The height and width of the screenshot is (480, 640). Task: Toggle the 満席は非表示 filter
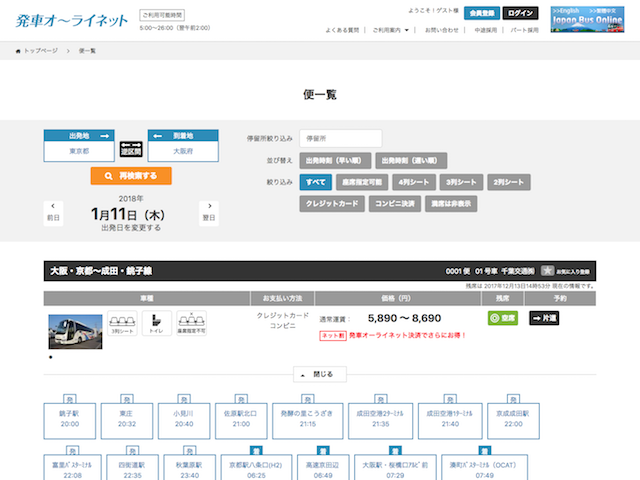pyautogui.click(x=451, y=204)
